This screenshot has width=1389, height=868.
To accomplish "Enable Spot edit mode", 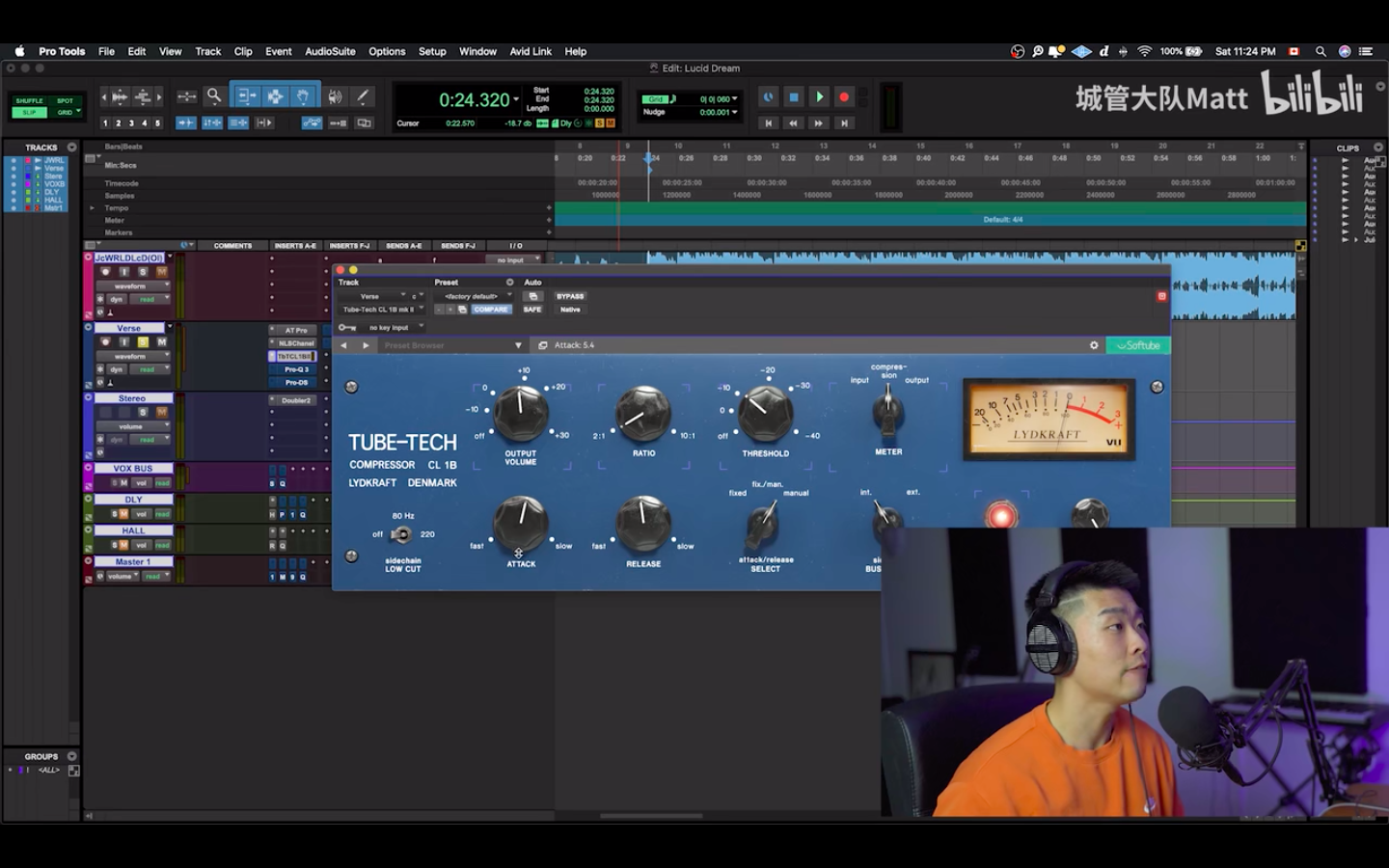I will (x=65, y=100).
